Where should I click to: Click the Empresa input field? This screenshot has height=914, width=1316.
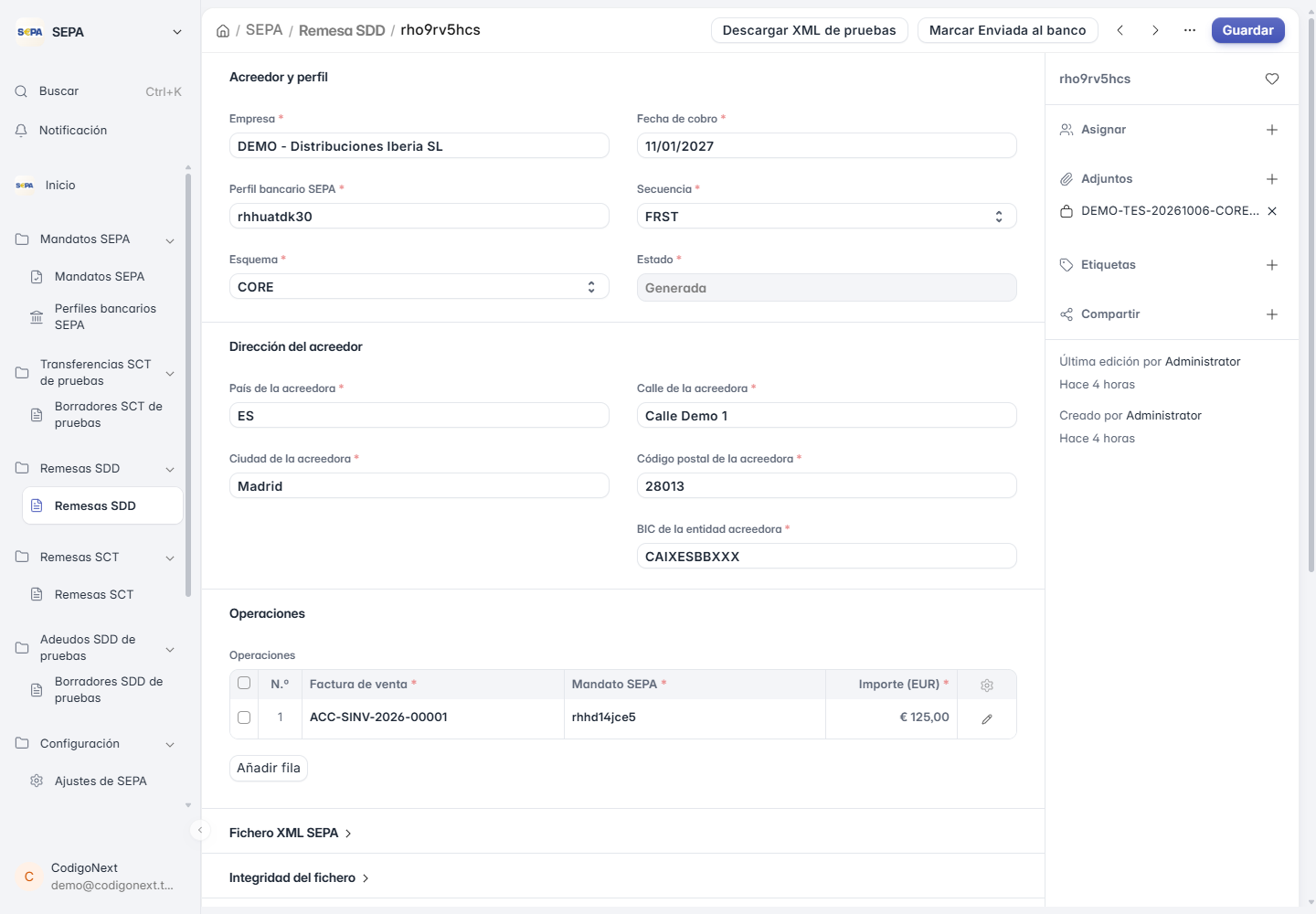tap(419, 146)
